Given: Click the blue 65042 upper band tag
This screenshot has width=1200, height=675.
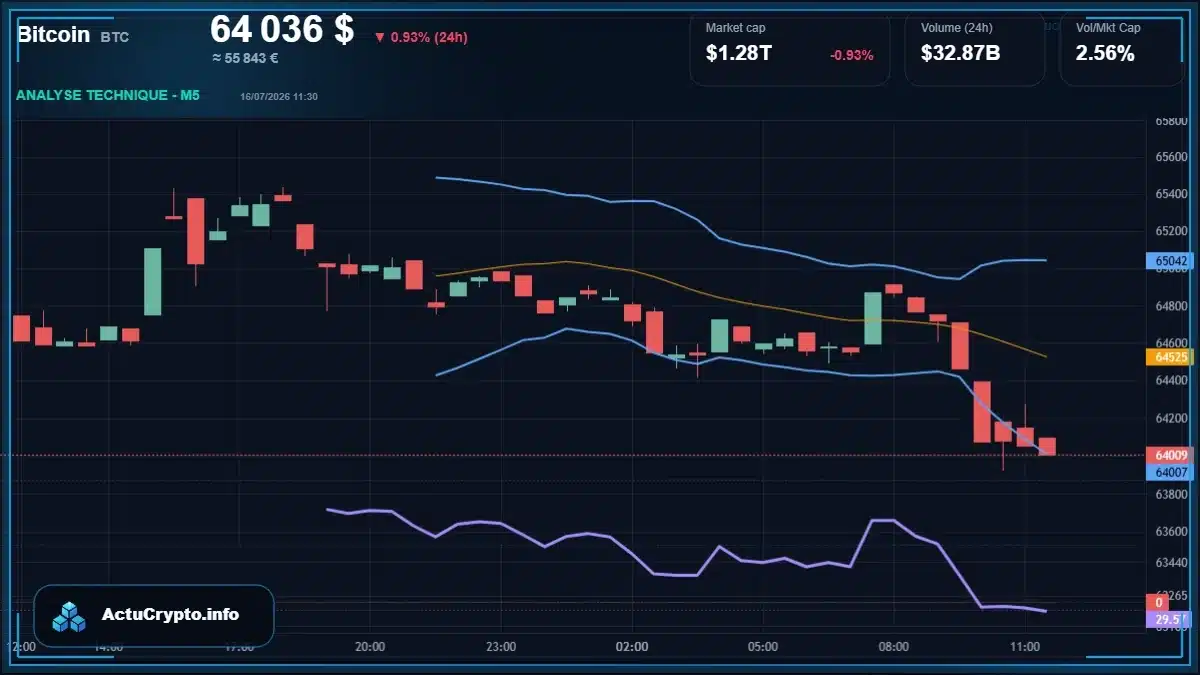Looking at the screenshot, I should coord(1171,261).
